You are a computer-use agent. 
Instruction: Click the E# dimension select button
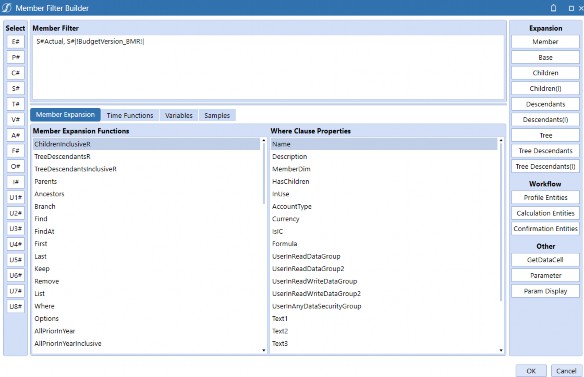(15, 42)
